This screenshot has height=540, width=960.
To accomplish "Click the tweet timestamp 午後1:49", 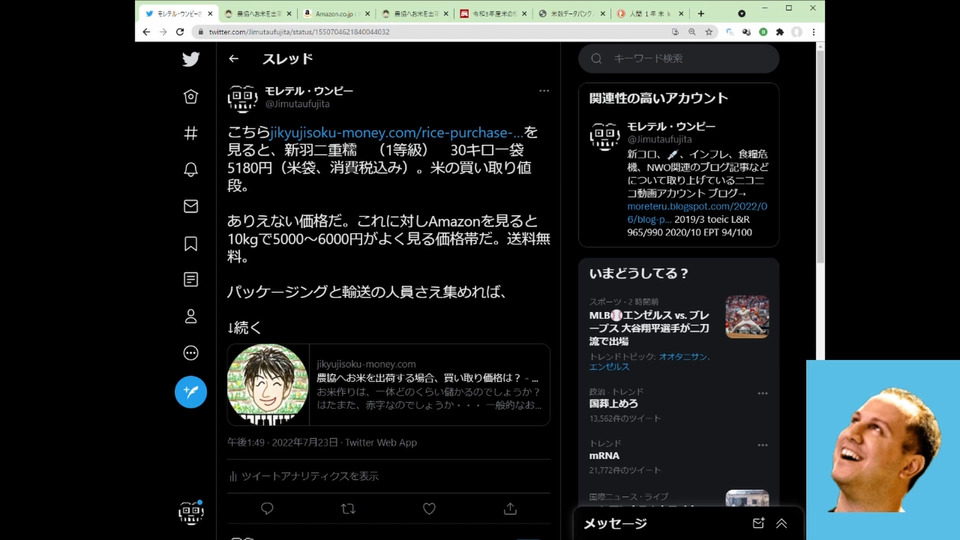I will tap(246, 442).
